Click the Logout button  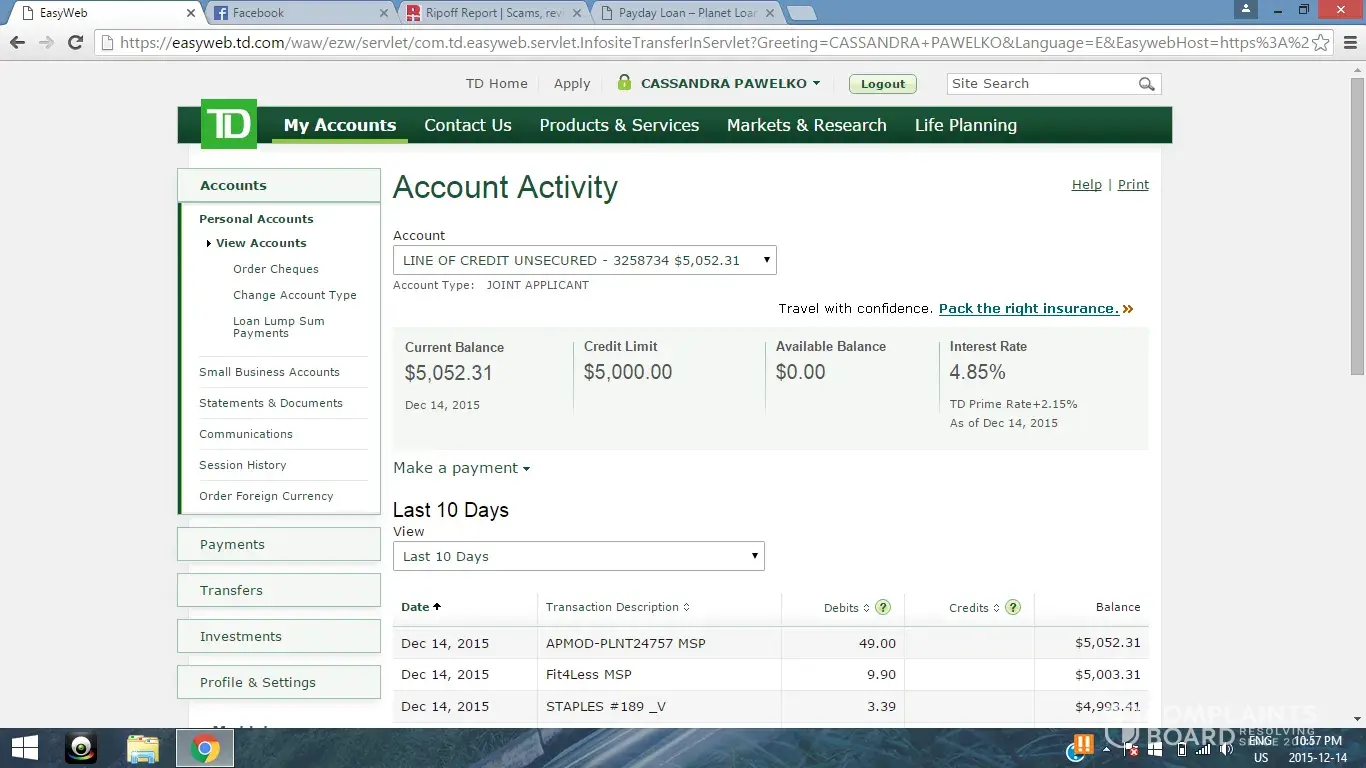882,84
